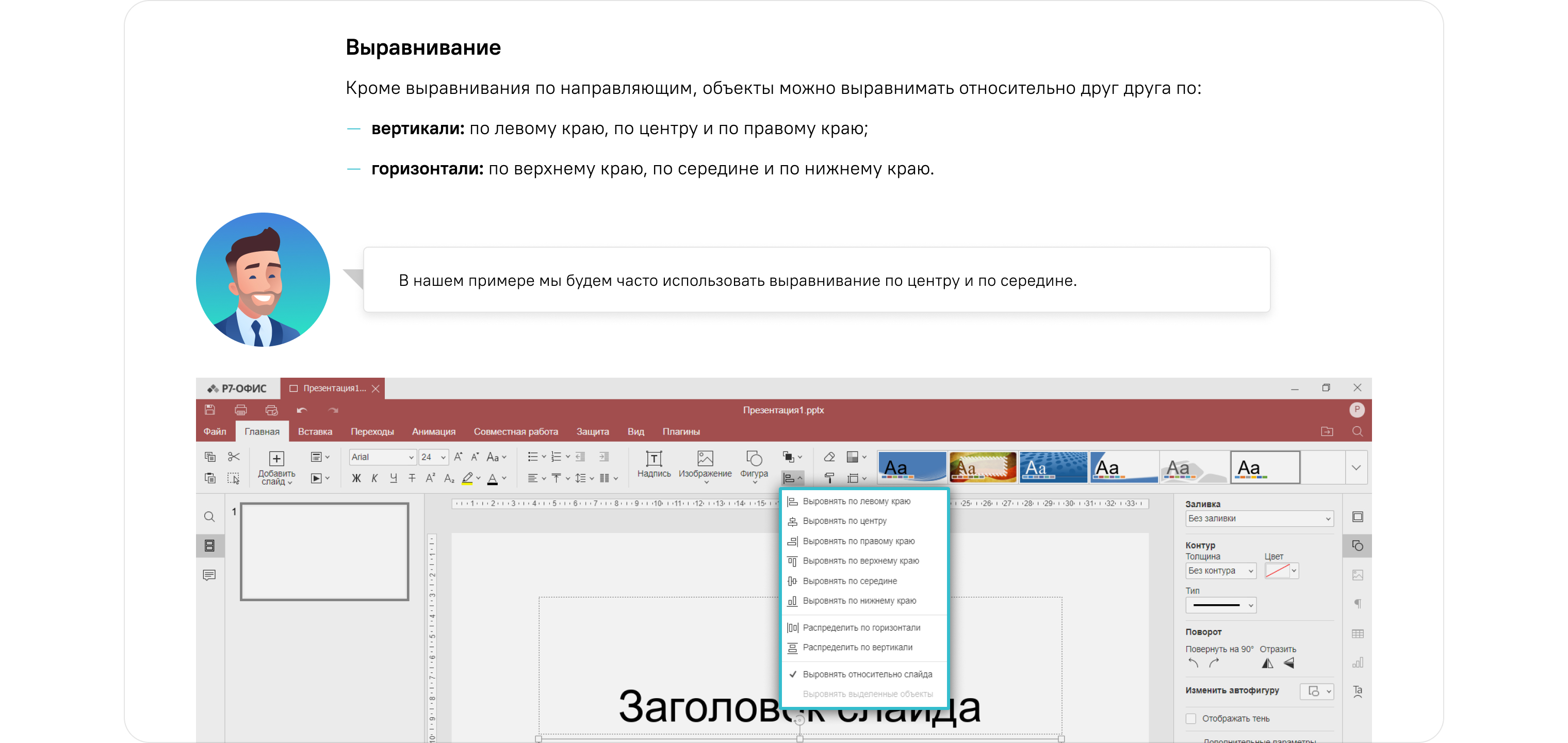This screenshot has height=743, width=1568.
Task: Click Добавить слайд add slide icon
Action: click(x=276, y=460)
